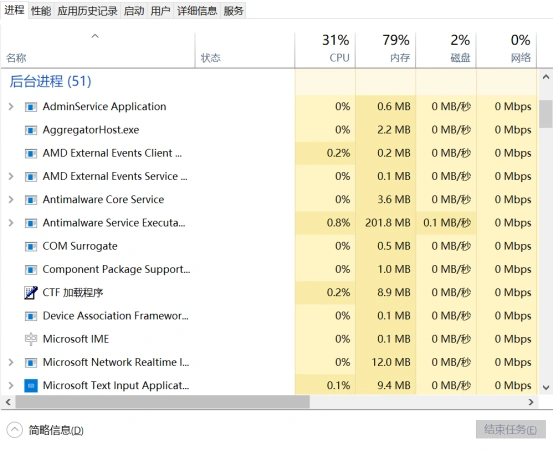Click the horizontal scrollbar right arrow

(x=531, y=402)
